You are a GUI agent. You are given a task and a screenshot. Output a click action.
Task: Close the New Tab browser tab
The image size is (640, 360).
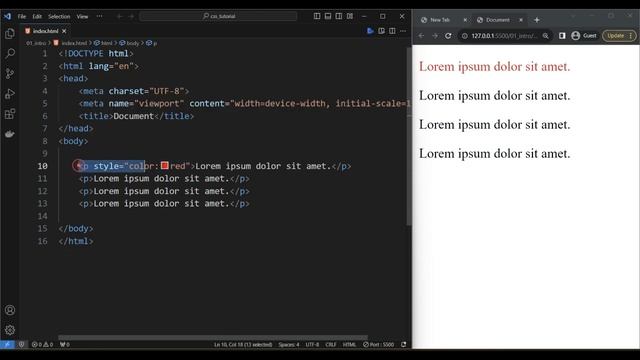(465, 20)
